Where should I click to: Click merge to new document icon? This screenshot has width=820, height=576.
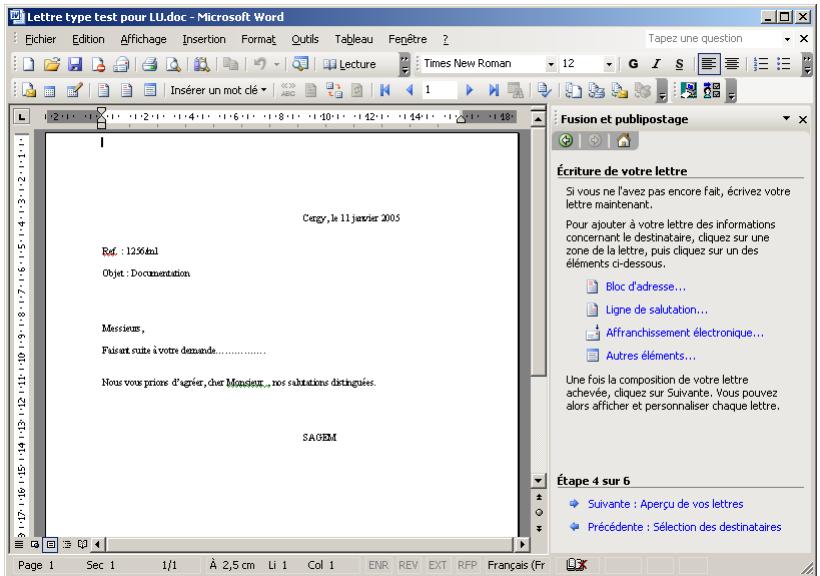click(574, 91)
